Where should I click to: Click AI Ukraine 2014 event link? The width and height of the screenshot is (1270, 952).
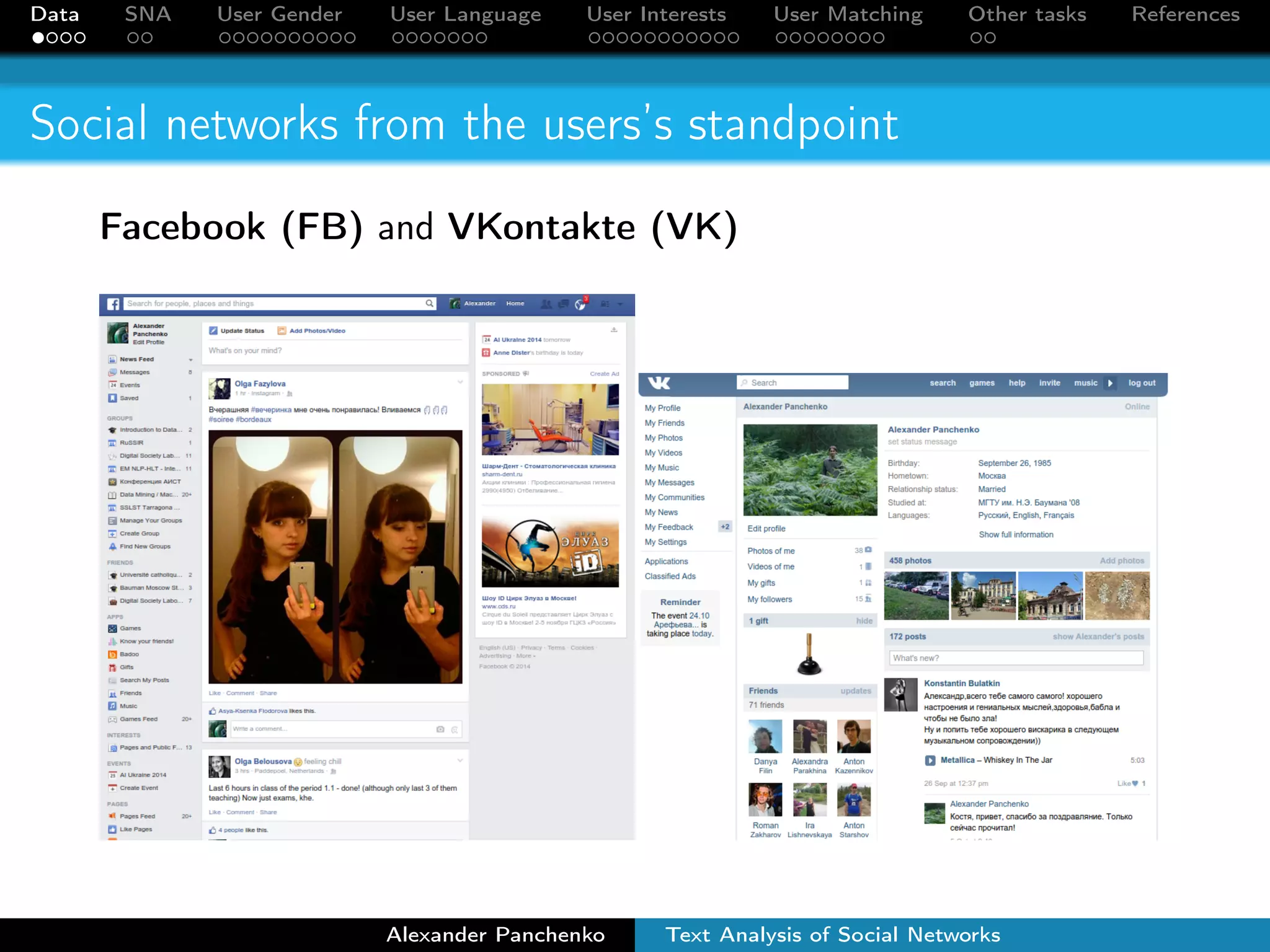click(x=517, y=340)
